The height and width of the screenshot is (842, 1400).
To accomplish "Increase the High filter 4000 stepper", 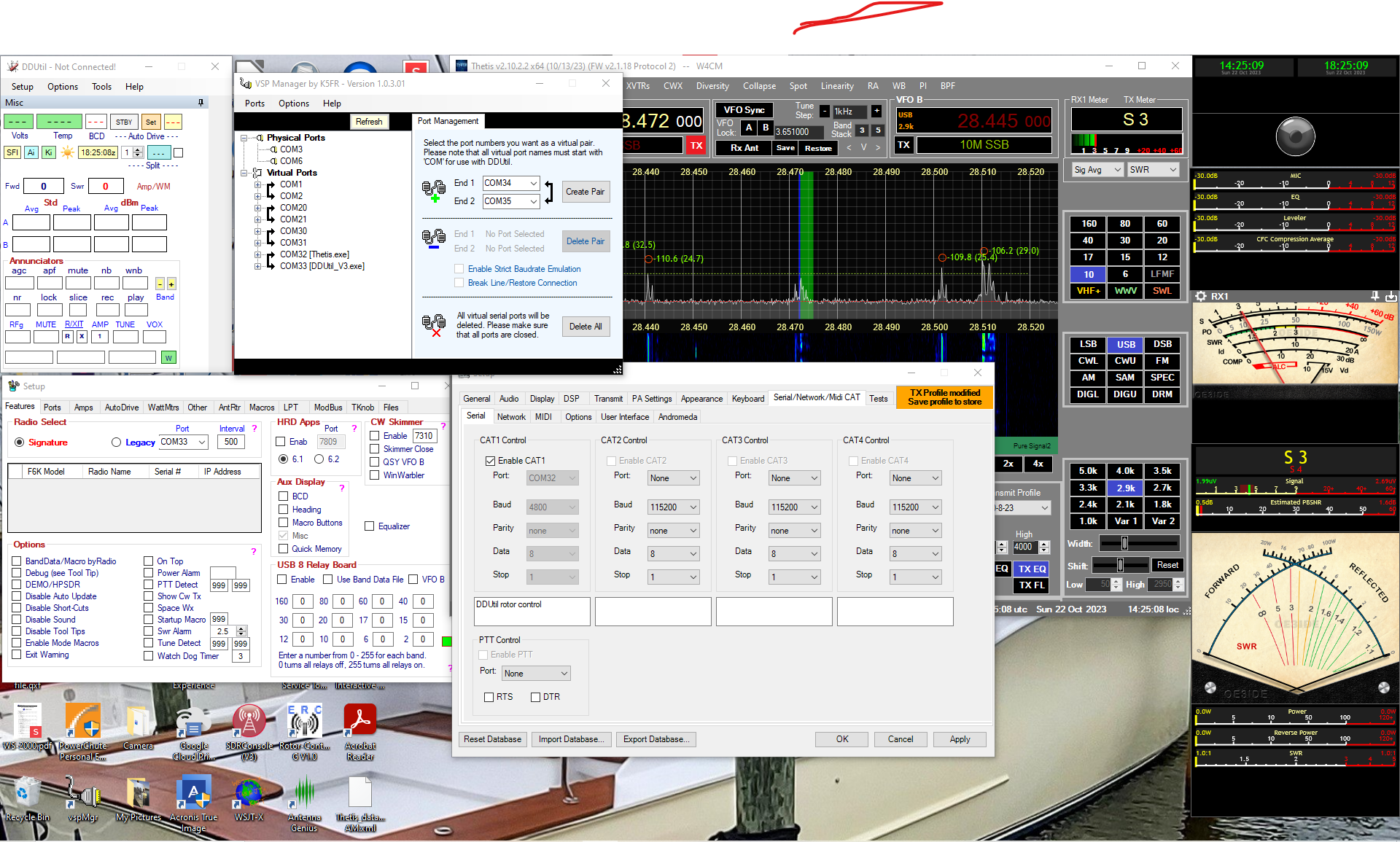I will pos(1044,544).
